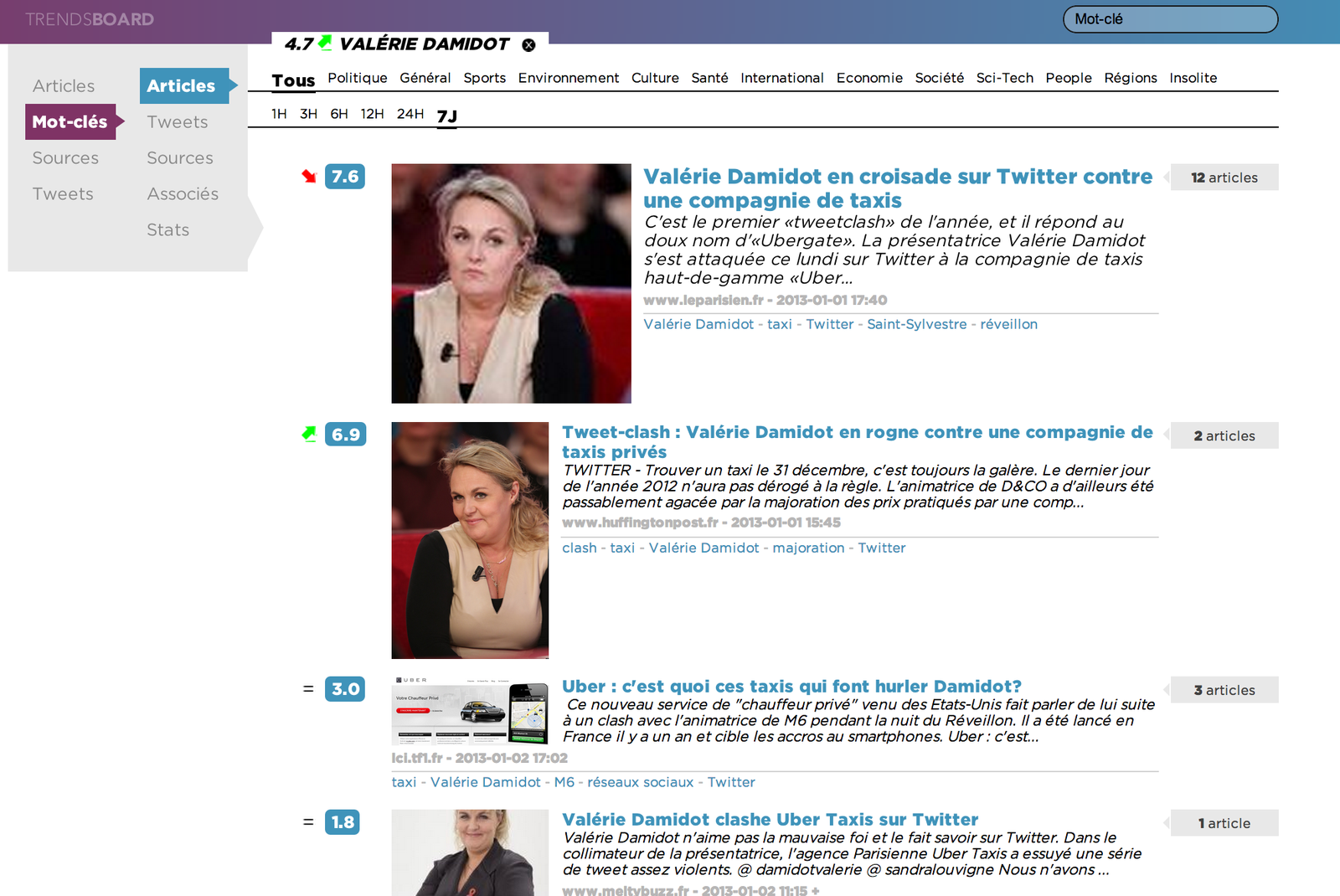The width and height of the screenshot is (1340, 896).
Task: Click the M6 keyword tag
Action: [564, 782]
